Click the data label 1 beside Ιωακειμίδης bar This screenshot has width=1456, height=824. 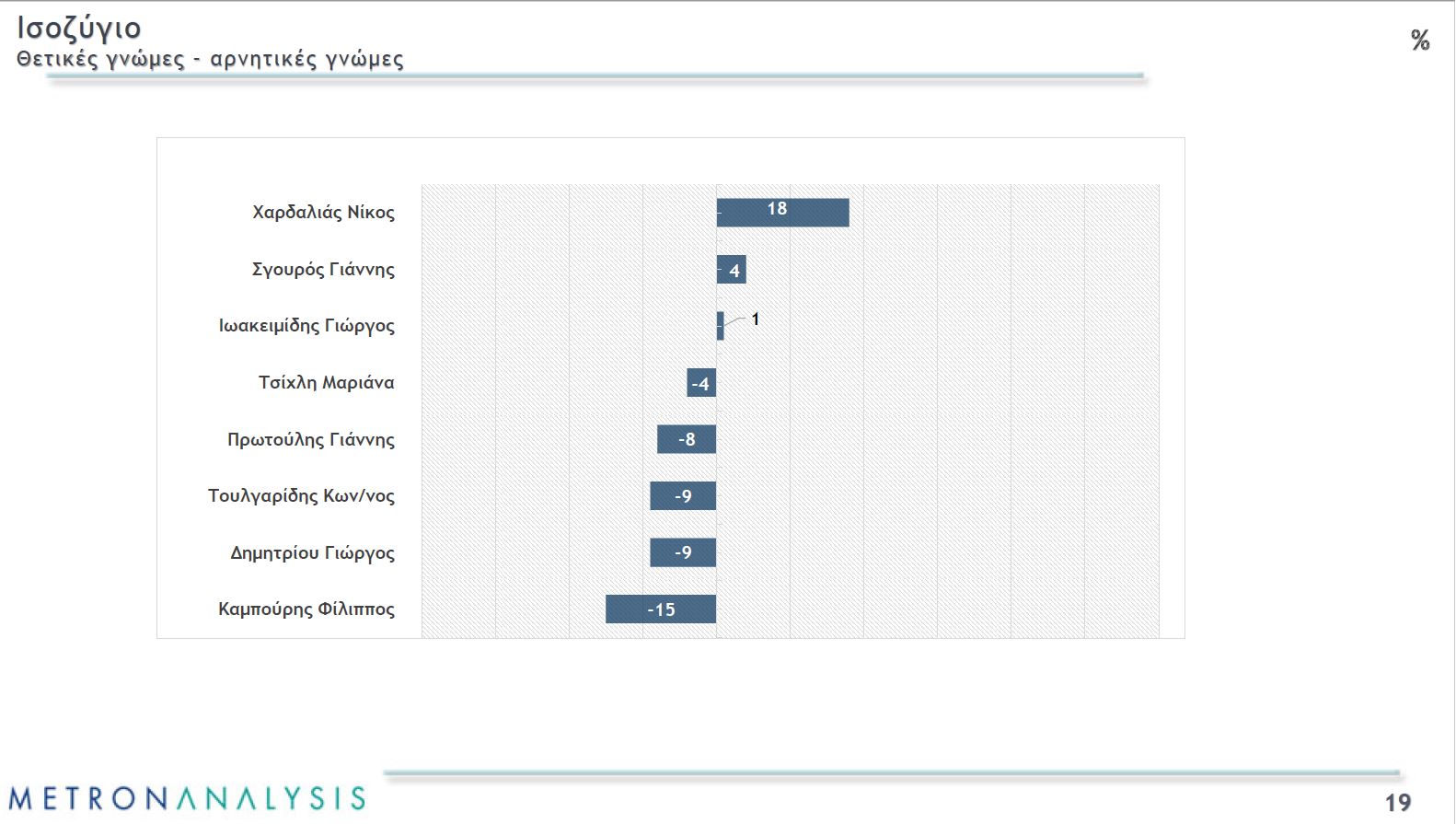756,319
